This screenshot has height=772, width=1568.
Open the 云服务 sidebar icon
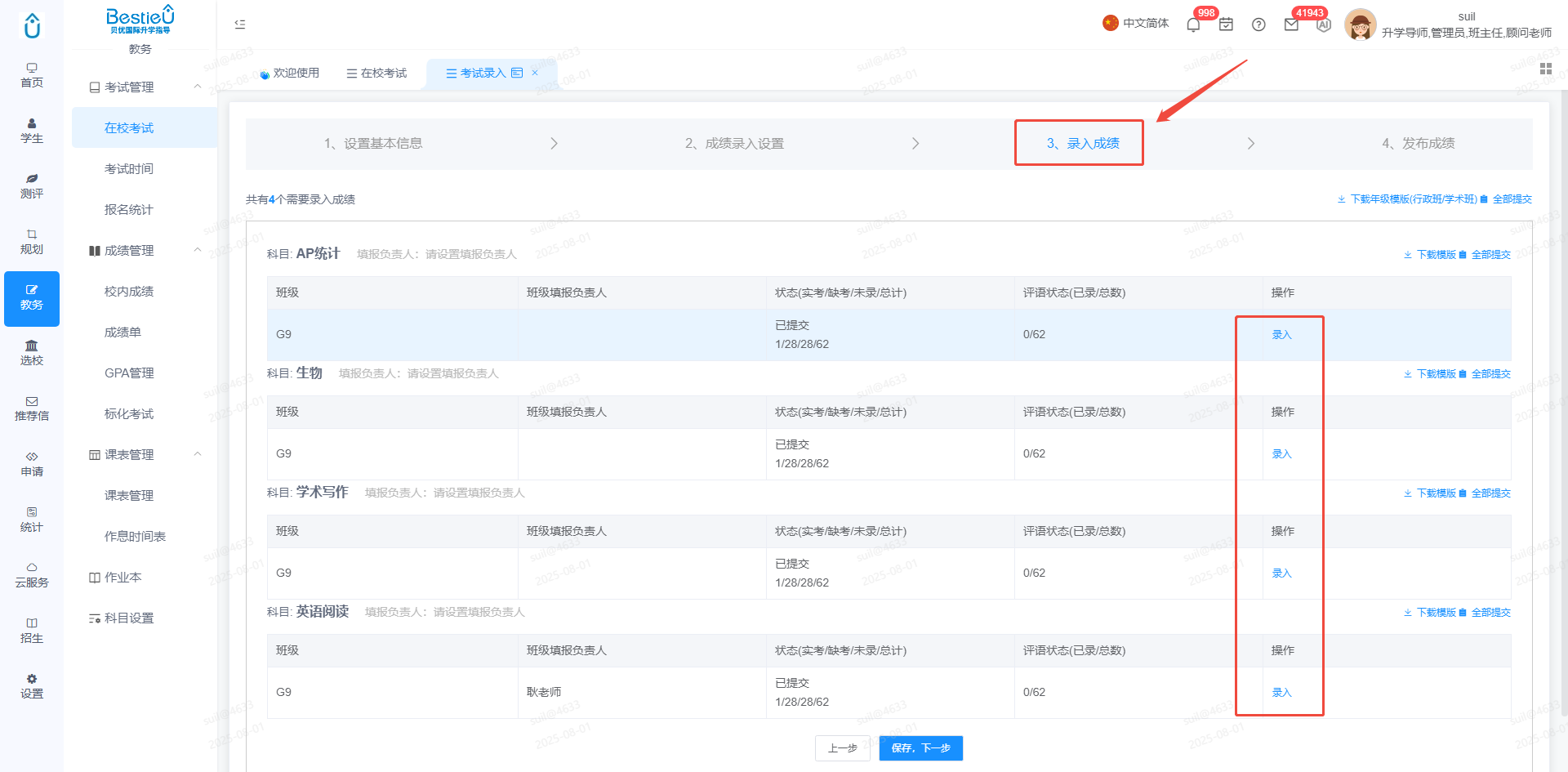[x=32, y=575]
